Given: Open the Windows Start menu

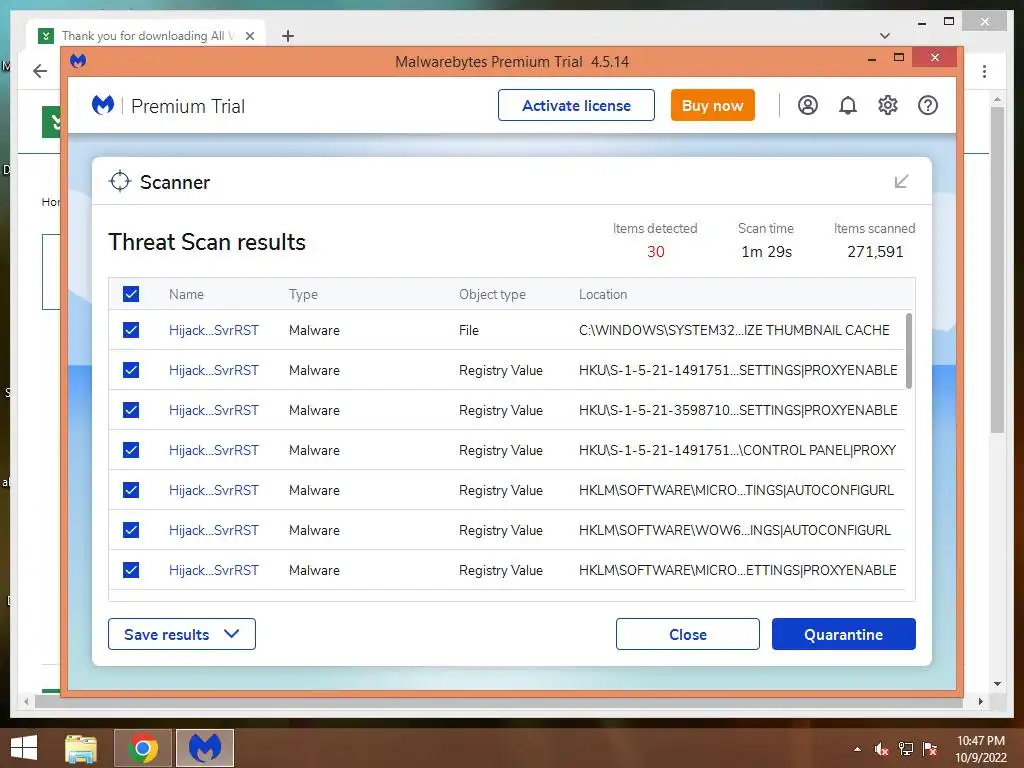Looking at the screenshot, I should click(24, 748).
